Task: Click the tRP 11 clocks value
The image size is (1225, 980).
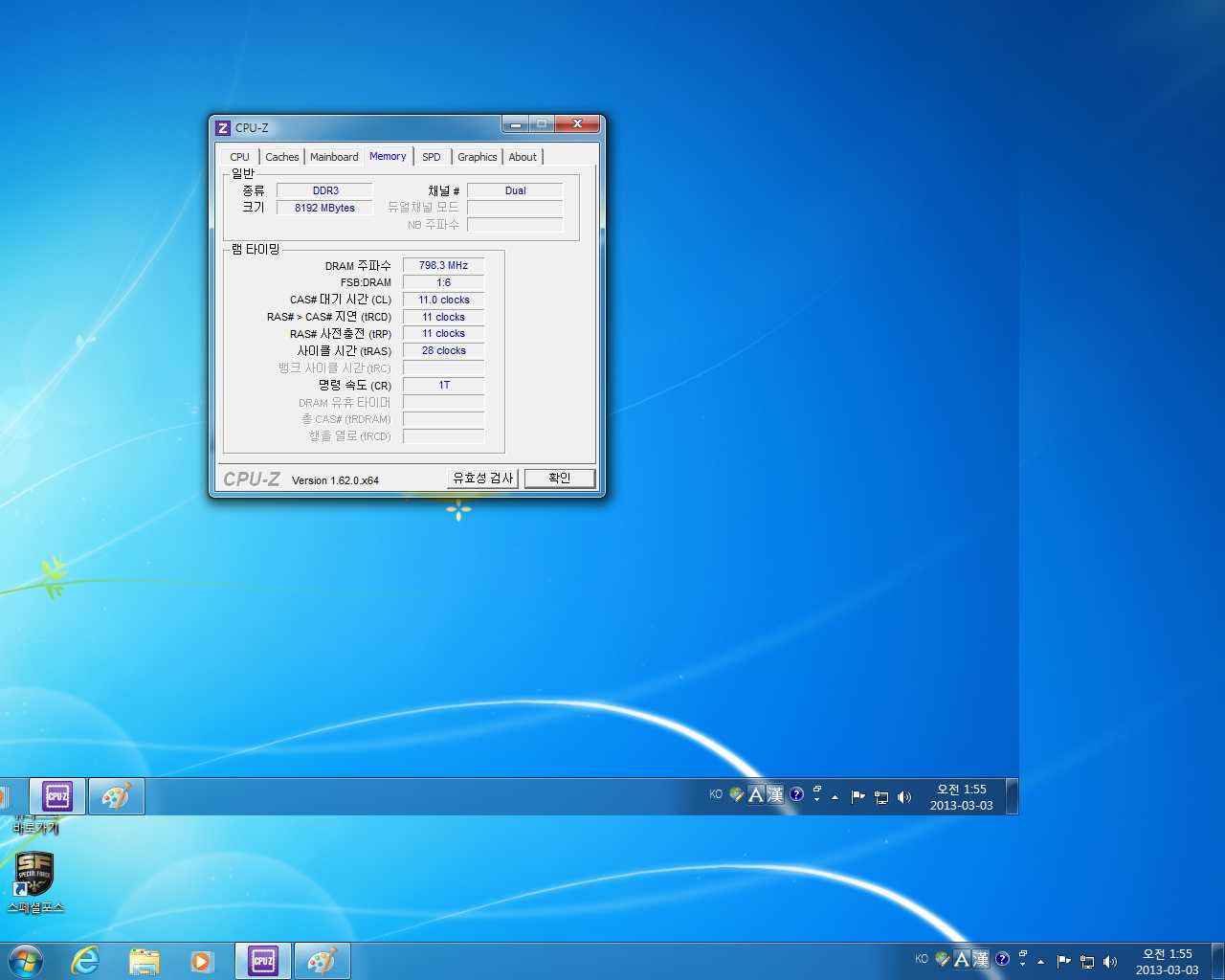Action: coord(444,333)
